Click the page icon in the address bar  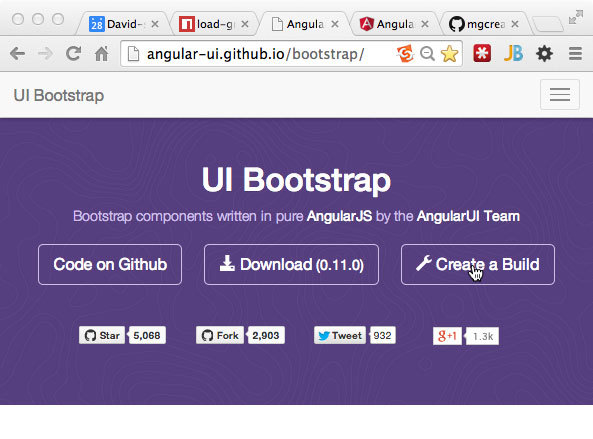133,54
